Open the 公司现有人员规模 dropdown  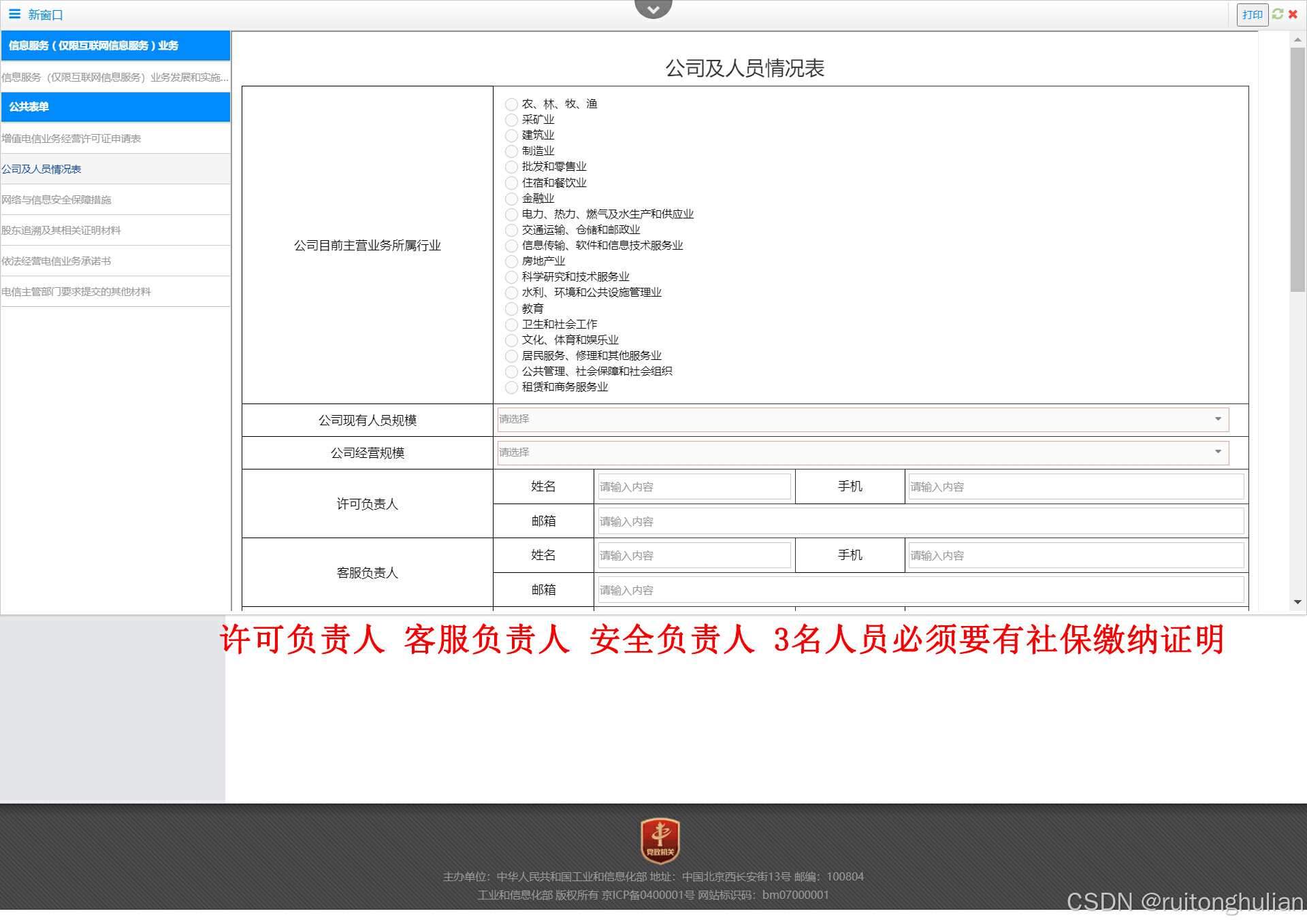point(862,419)
